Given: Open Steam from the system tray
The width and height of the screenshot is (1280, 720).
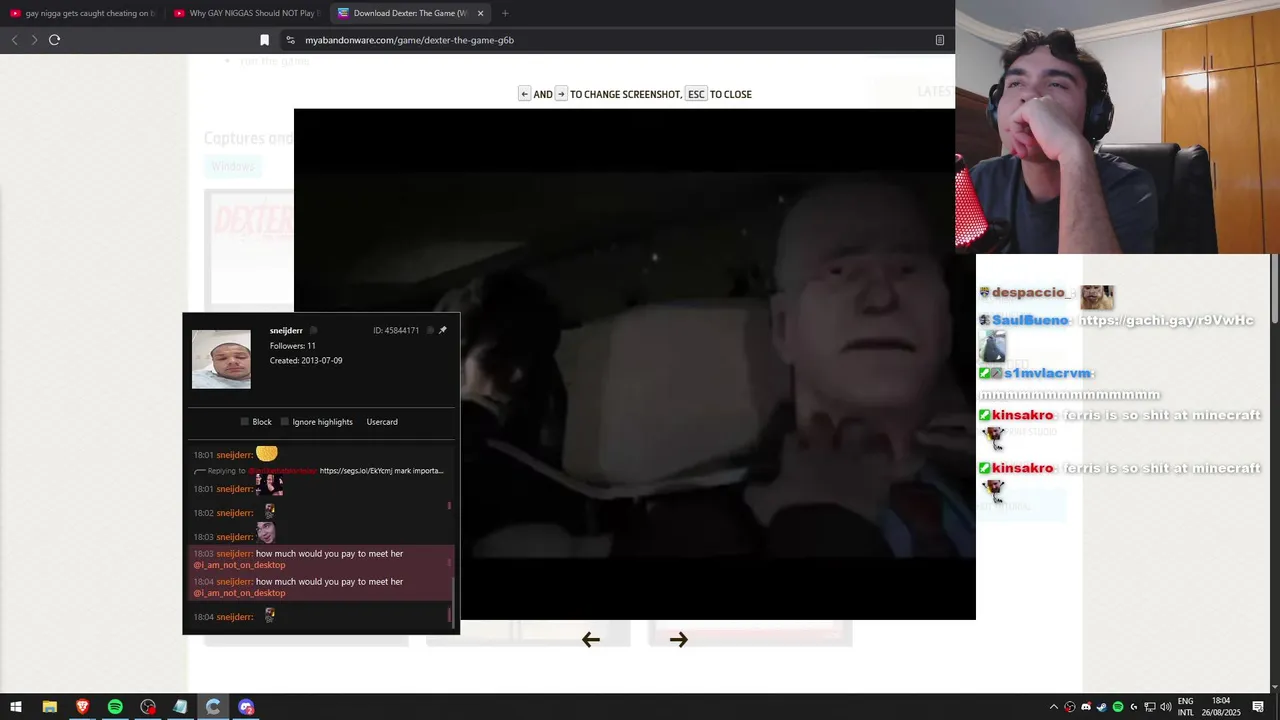Looking at the screenshot, I should tap(1102, 707).
